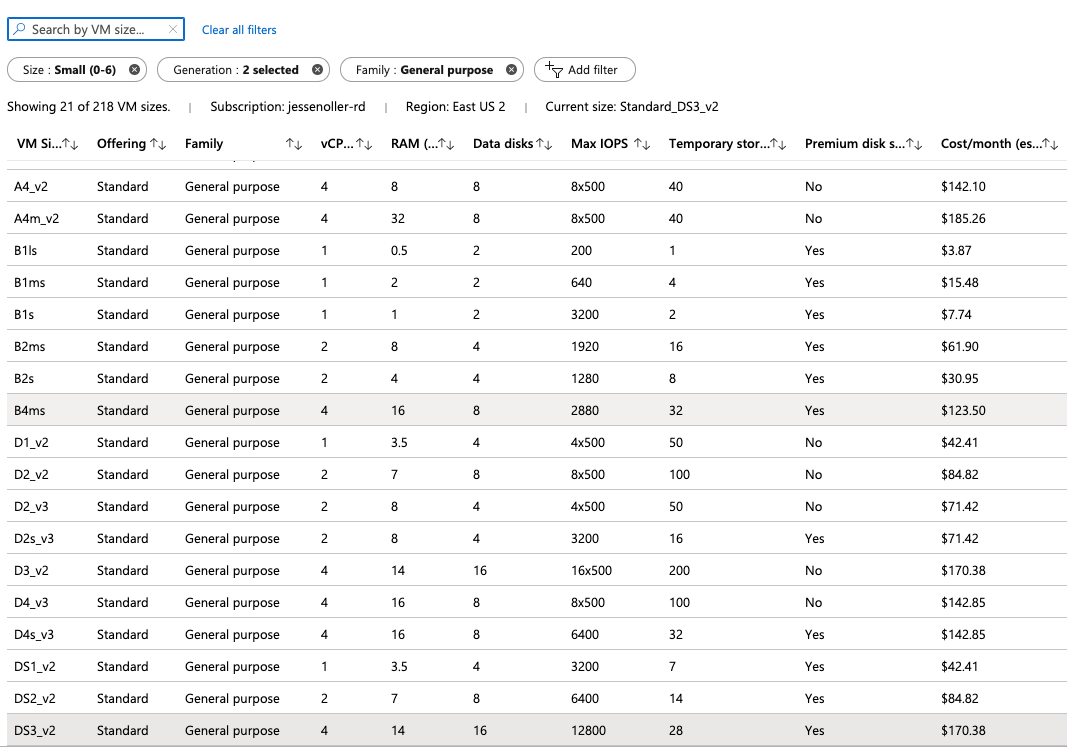Remove the Generation filter chip
This screenshot has width=1067, height=747.
click(x=317, y=70)
